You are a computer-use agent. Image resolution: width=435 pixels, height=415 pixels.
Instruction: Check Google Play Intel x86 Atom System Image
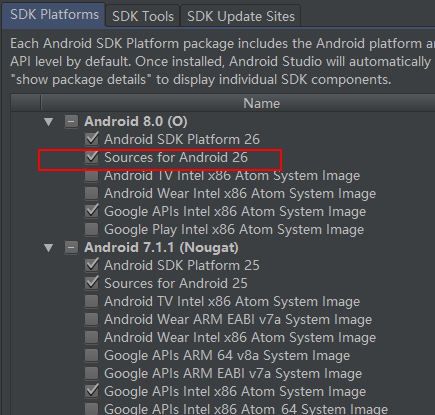pyautogui.click(x=91, y=229)
